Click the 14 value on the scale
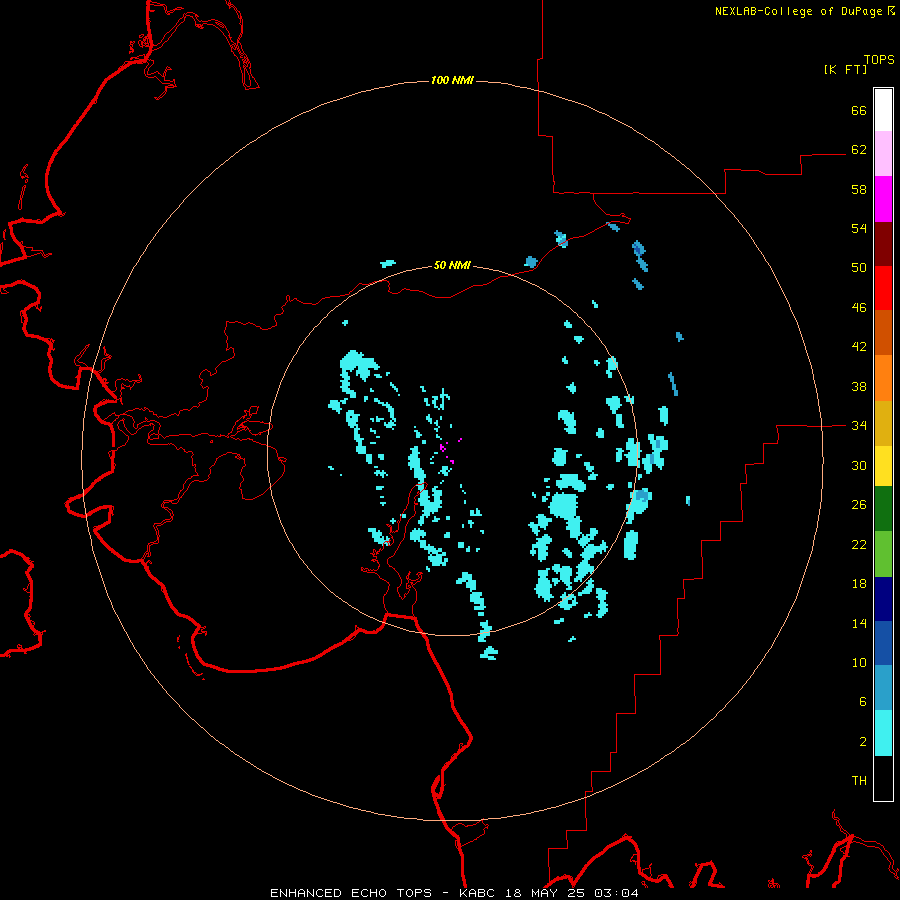 [x=859, y=623]
